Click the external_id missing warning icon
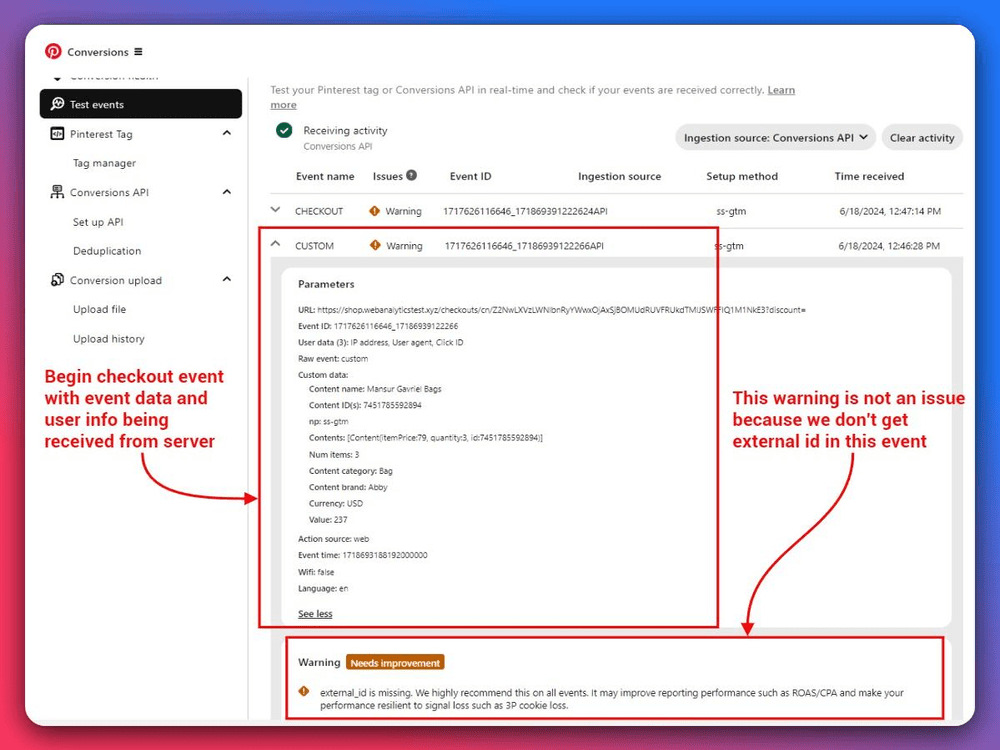1000x750 pixels. pos(304,691)
